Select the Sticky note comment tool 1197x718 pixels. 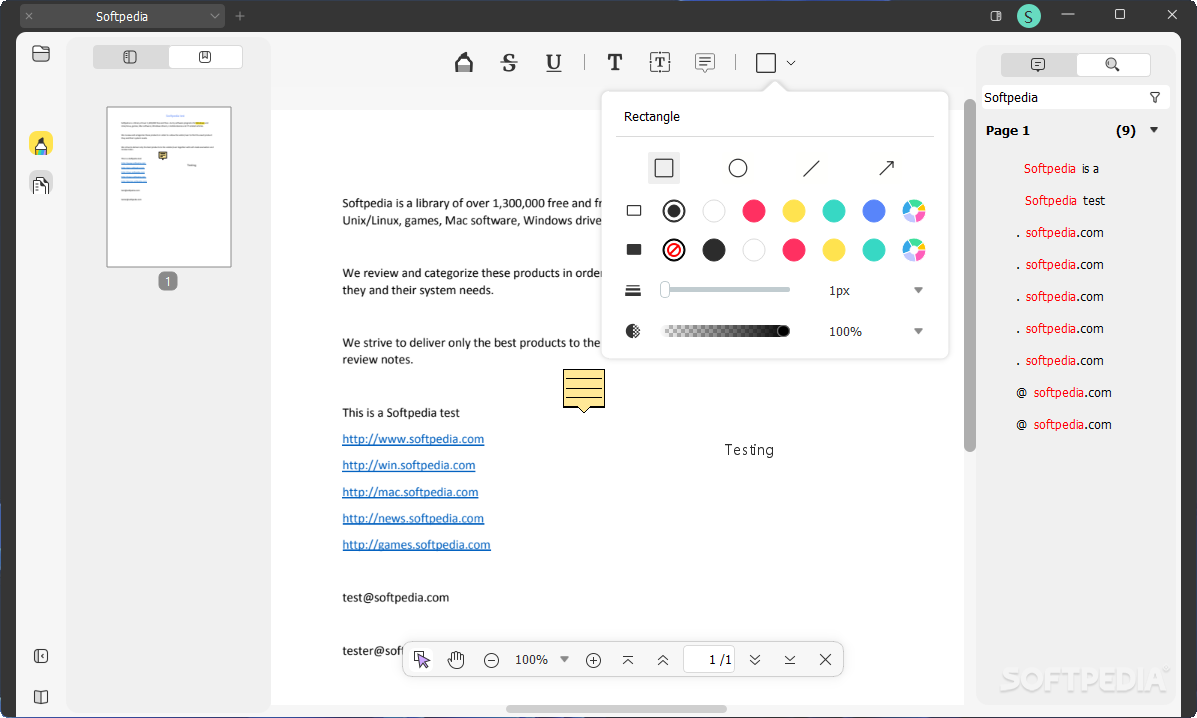click(x=705, y=63)
